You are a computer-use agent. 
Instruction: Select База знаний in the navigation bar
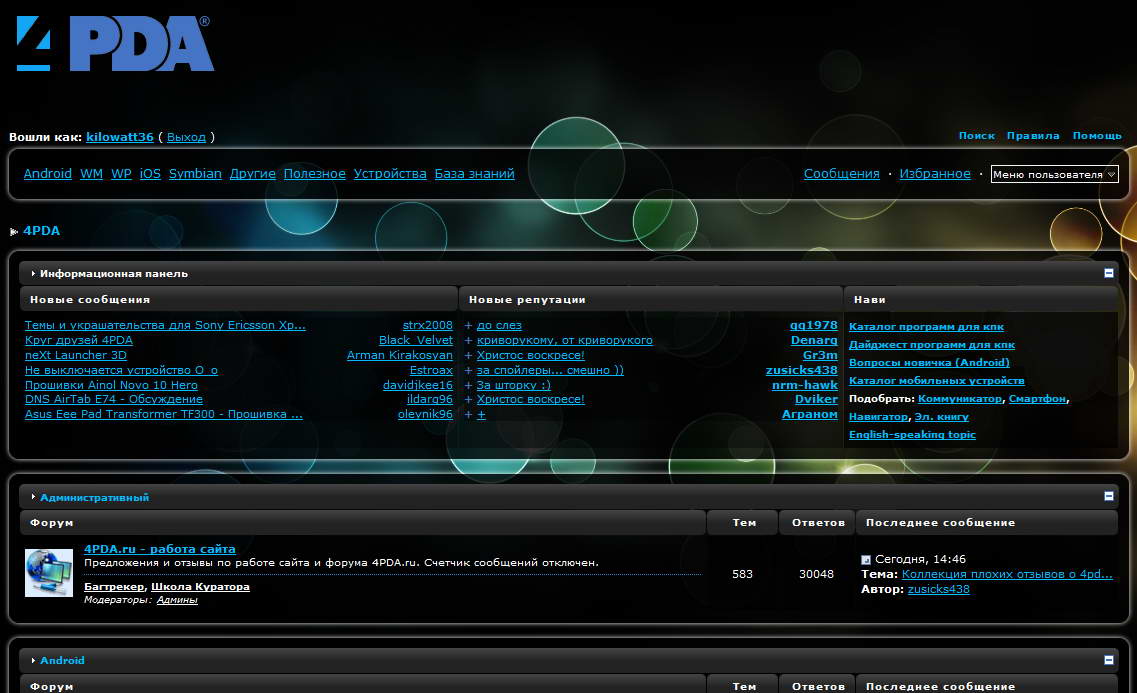[x=474, y=174]
